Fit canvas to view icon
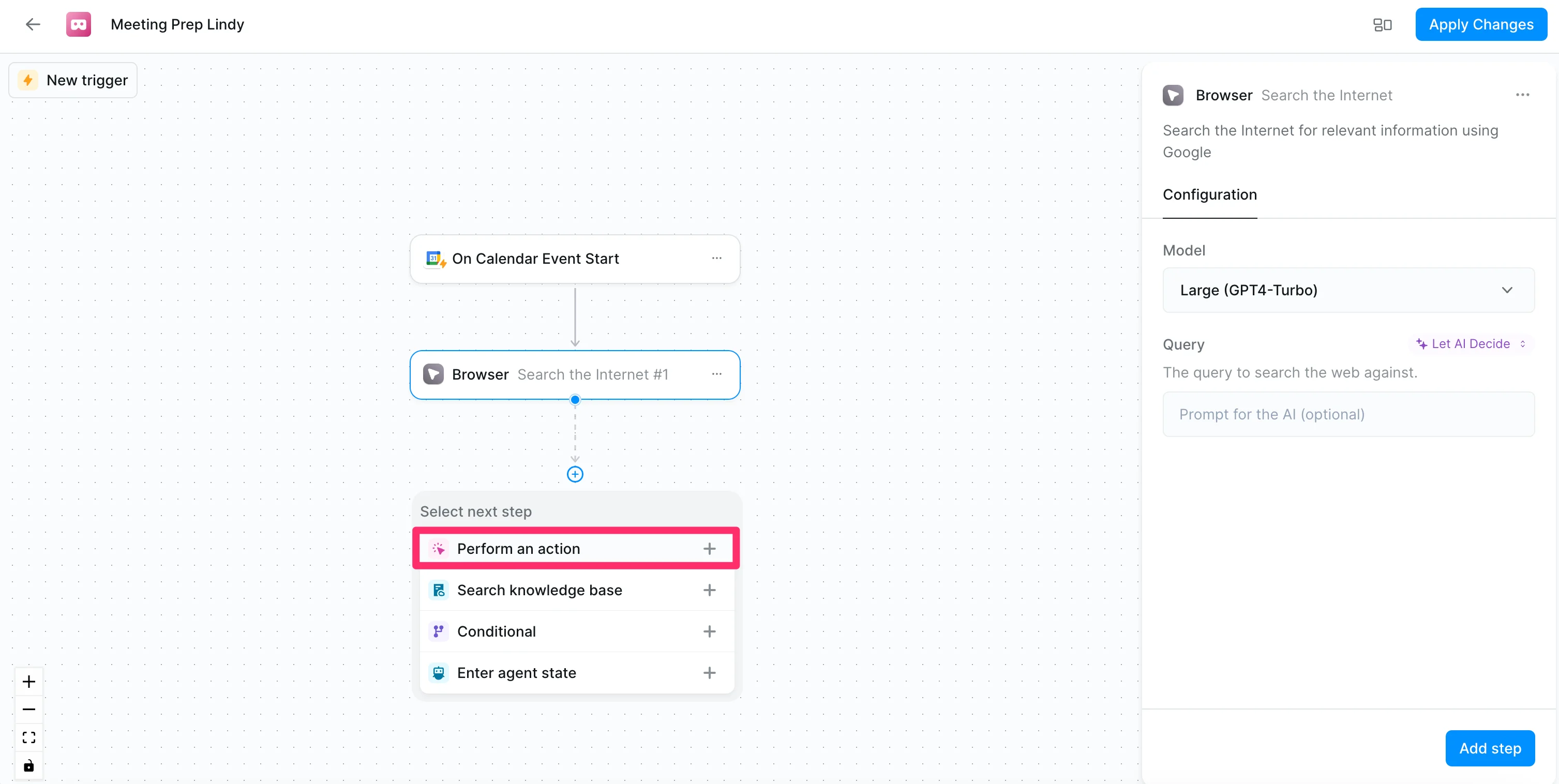Viewport: 1559px width, 784px height. 28,737
